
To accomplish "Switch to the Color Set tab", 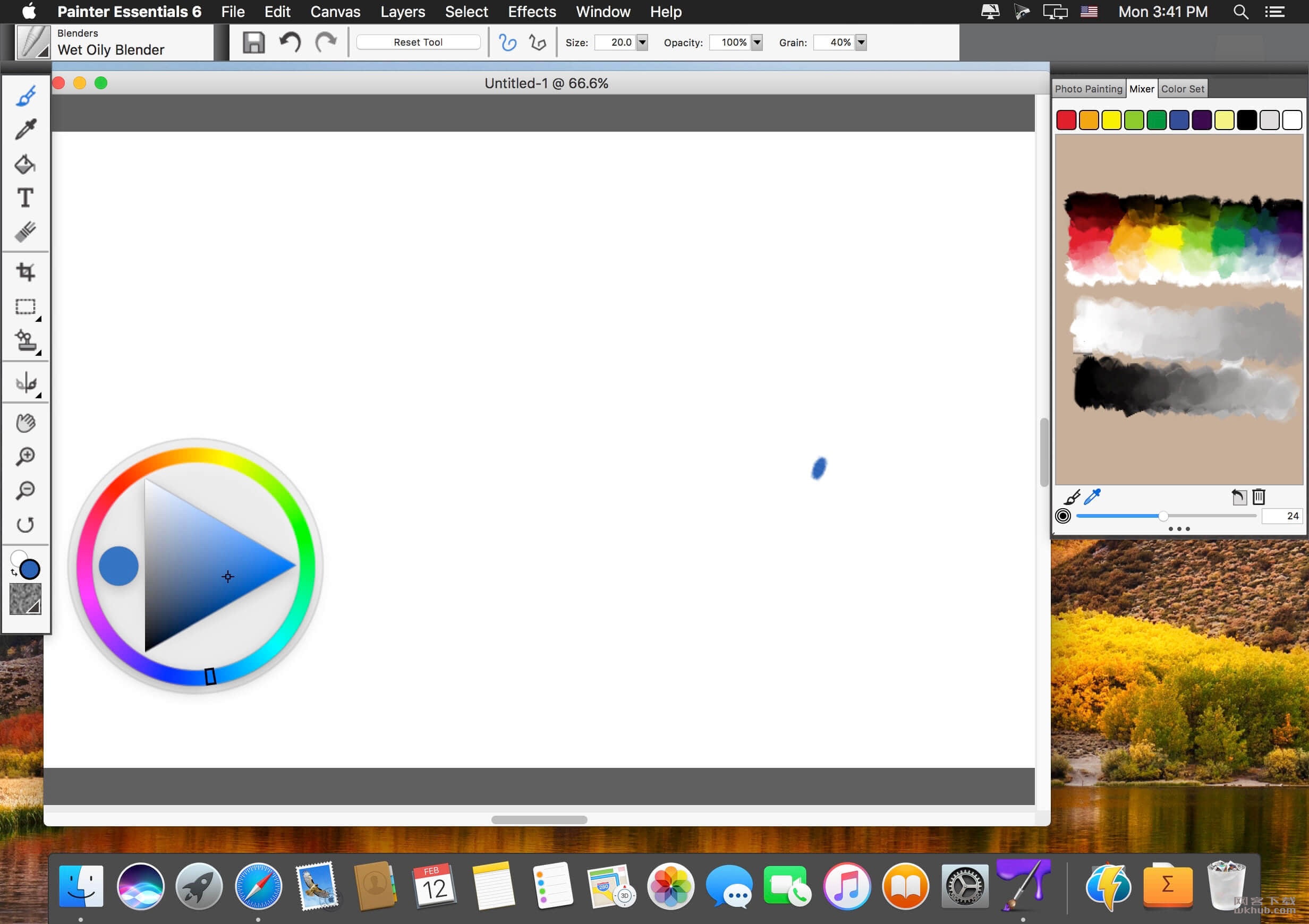I will tap(1183, 89).
